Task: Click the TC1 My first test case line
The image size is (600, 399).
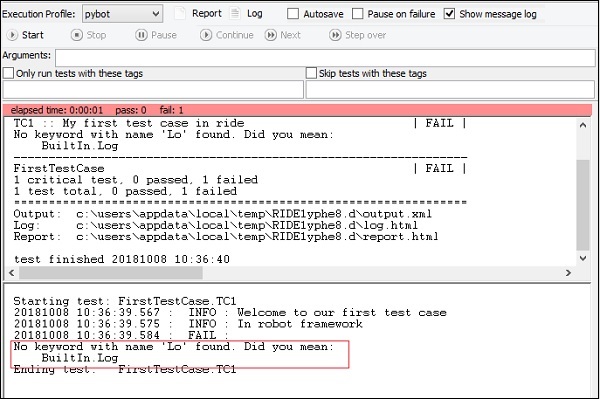Action: pos(240,123)
